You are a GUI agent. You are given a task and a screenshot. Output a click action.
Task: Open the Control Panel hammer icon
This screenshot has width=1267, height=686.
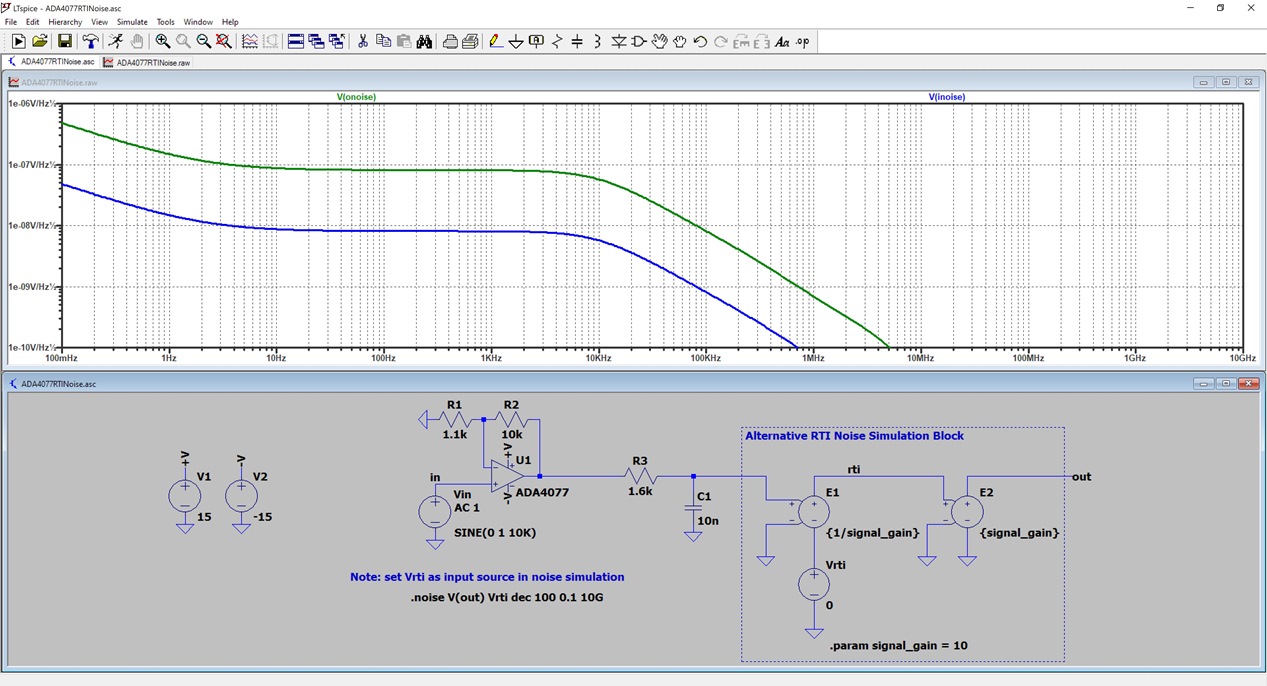point(90,41)
